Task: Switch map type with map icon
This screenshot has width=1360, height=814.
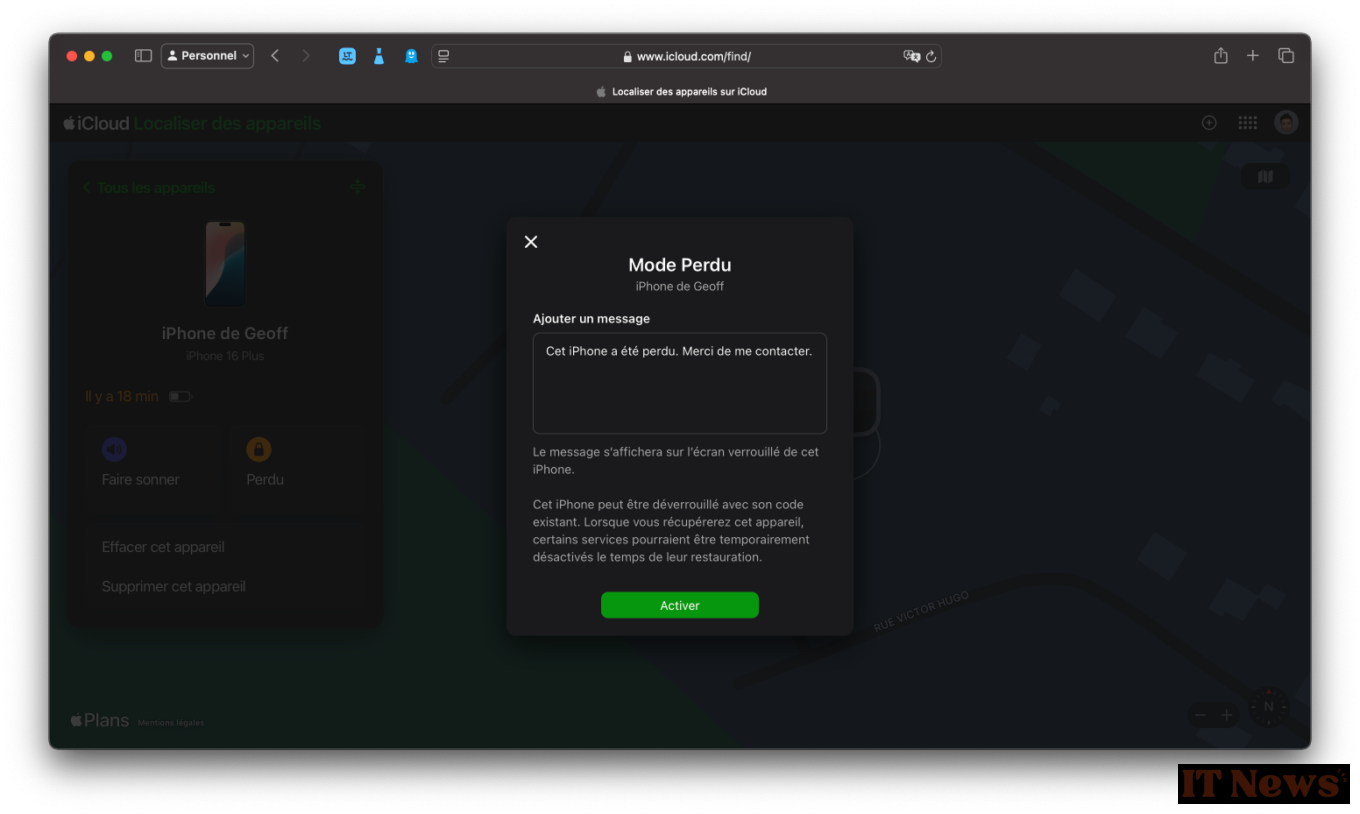Action: [1266, 177]
